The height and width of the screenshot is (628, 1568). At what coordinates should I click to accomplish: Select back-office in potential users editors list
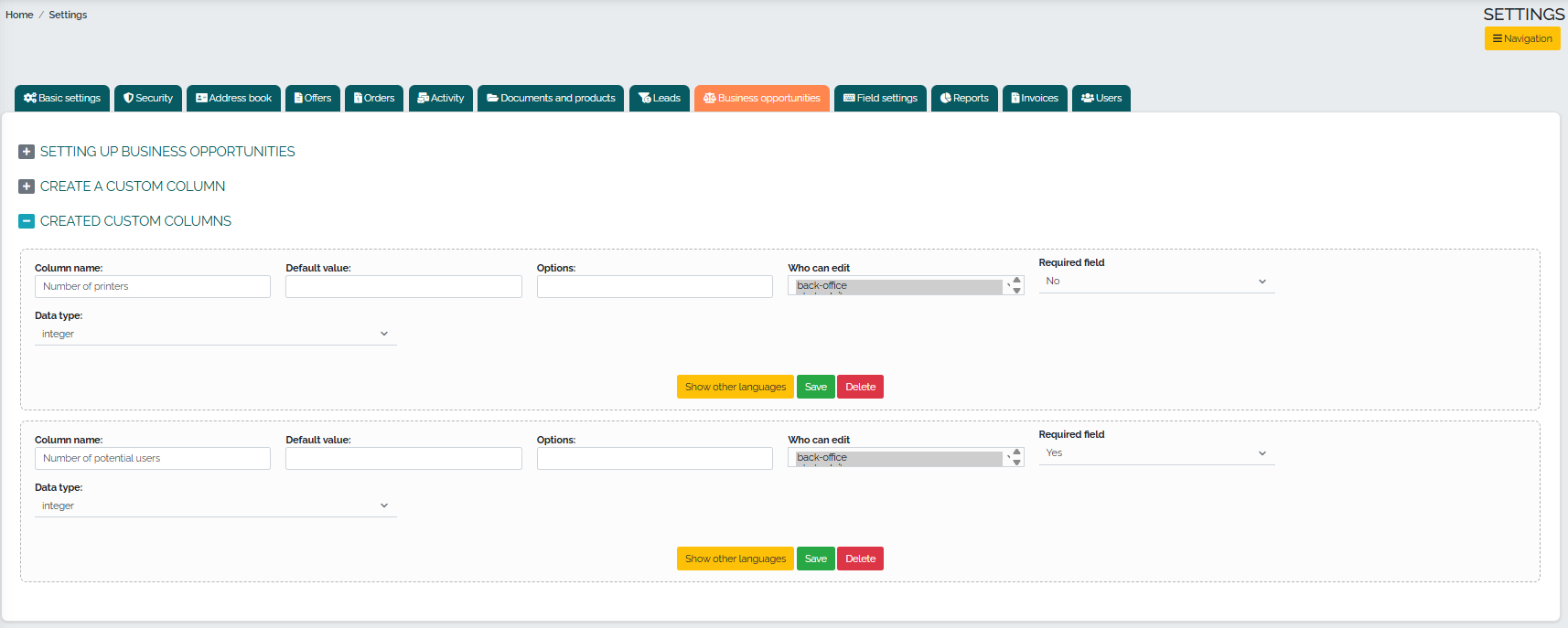[899, 458]
